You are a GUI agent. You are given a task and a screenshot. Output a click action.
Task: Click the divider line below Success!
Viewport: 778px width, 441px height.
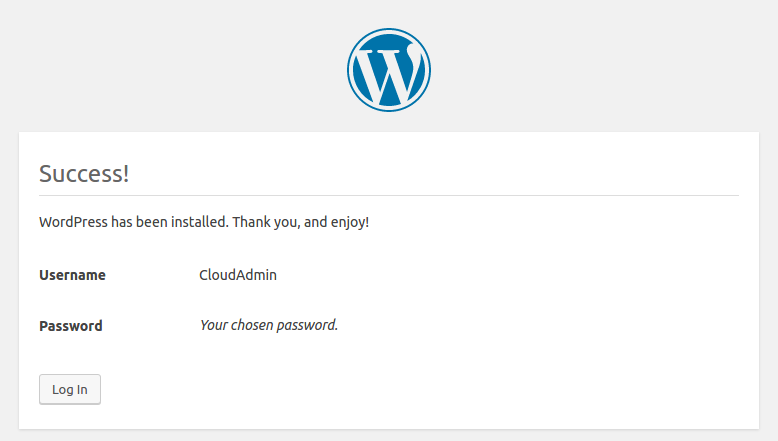tap(389, 195)
